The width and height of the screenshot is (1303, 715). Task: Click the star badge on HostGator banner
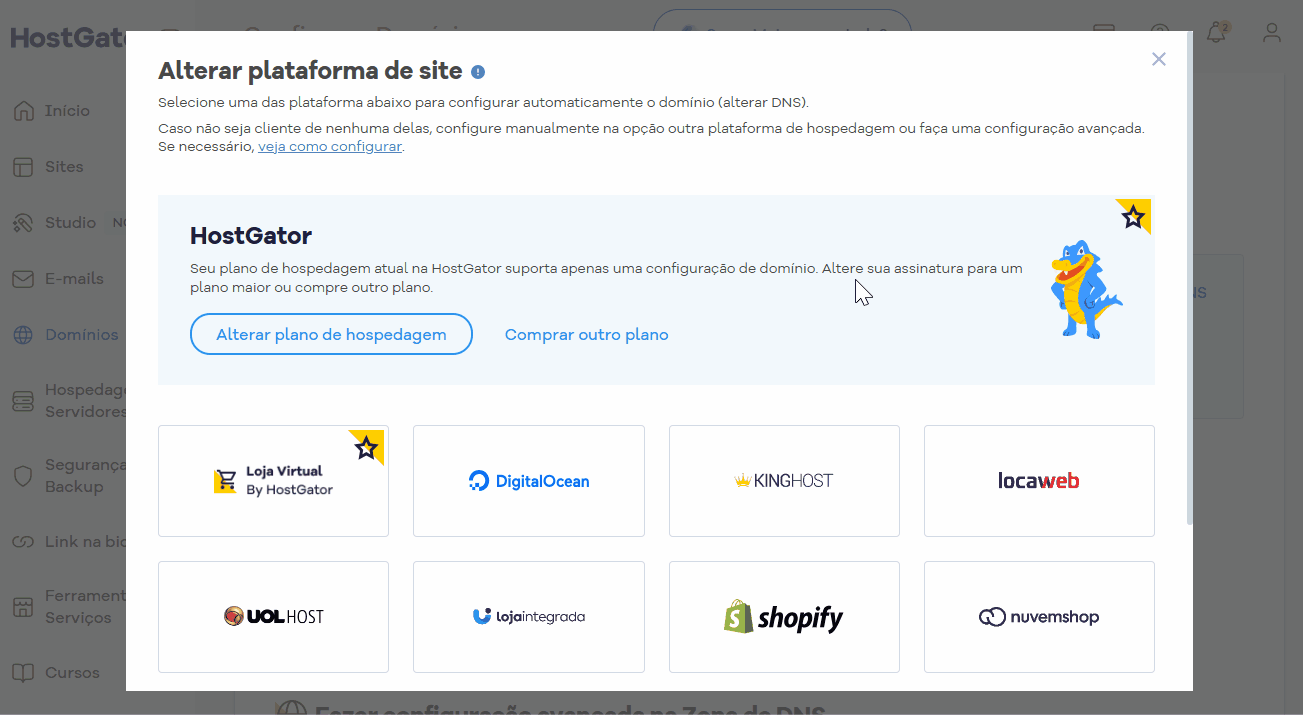tap(1134, 216)
